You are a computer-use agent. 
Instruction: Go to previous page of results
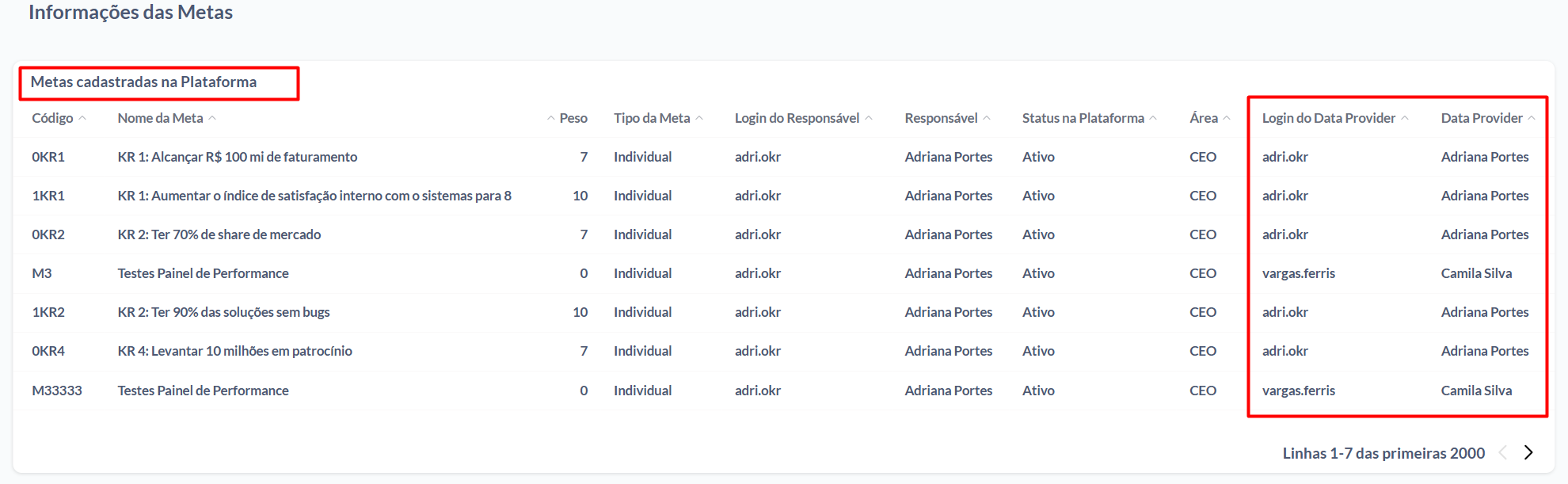(1502, 452)
